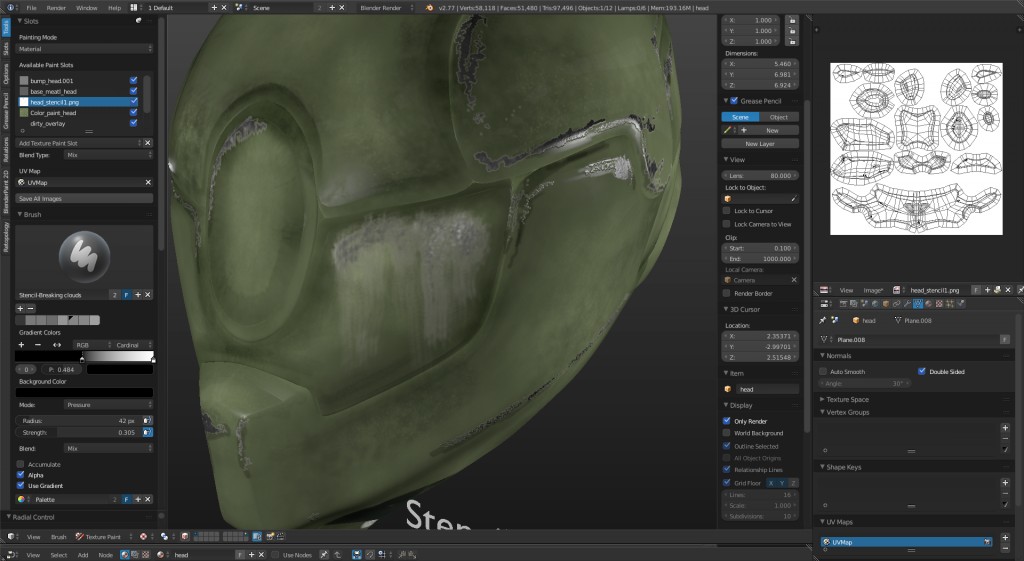Click the New Layer button
This screenshot has height=561, width=1024.
click(760, 144)
